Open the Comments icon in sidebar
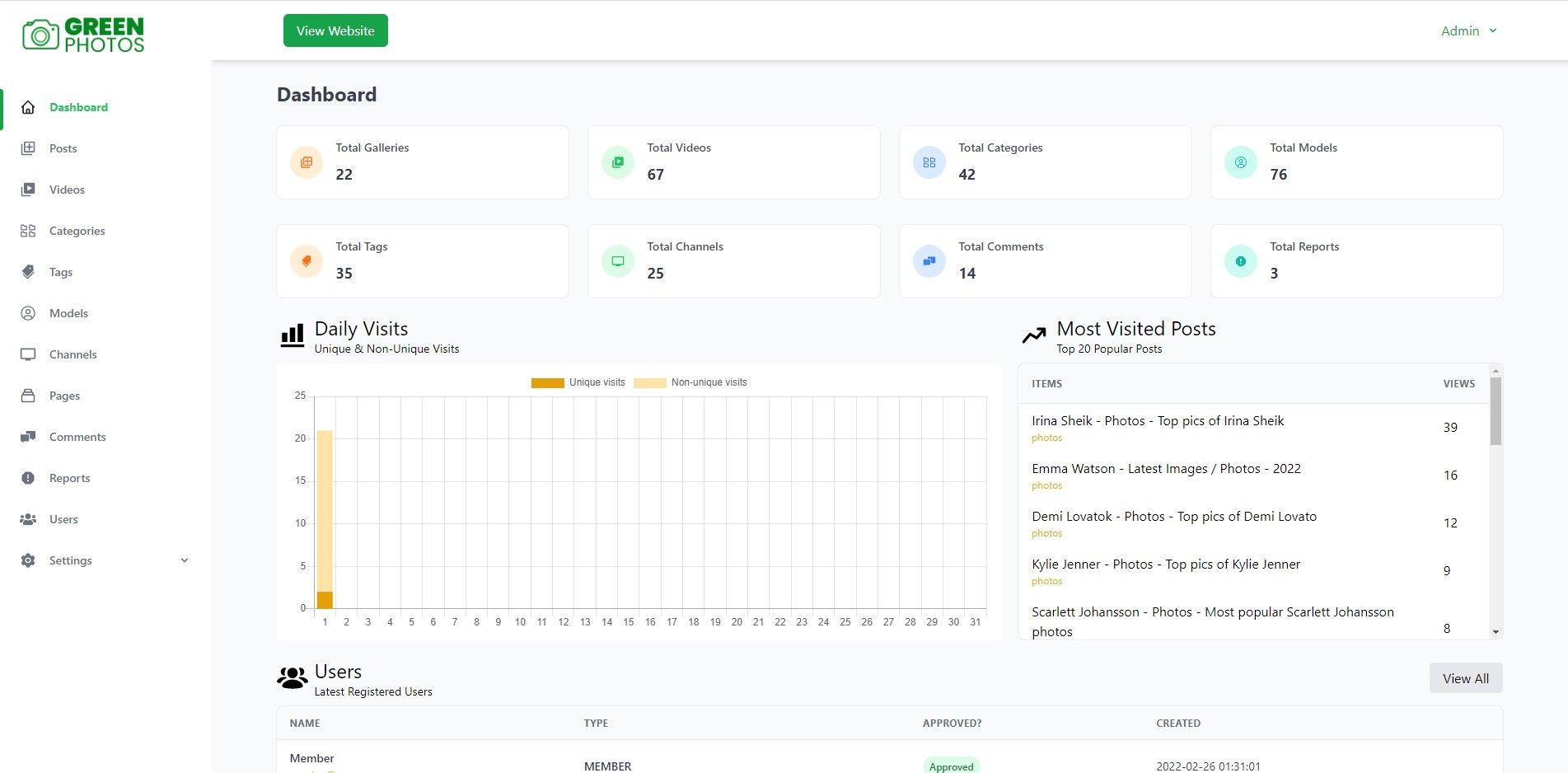This screenshot has height=773, width=1568. (28, 437)
